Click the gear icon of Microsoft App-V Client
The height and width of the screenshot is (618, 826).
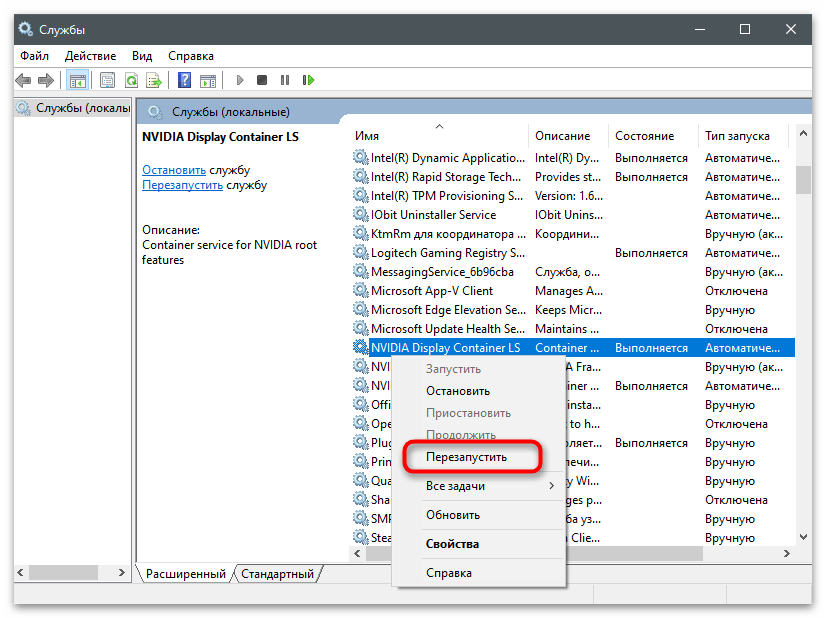(x=361, y=290)
